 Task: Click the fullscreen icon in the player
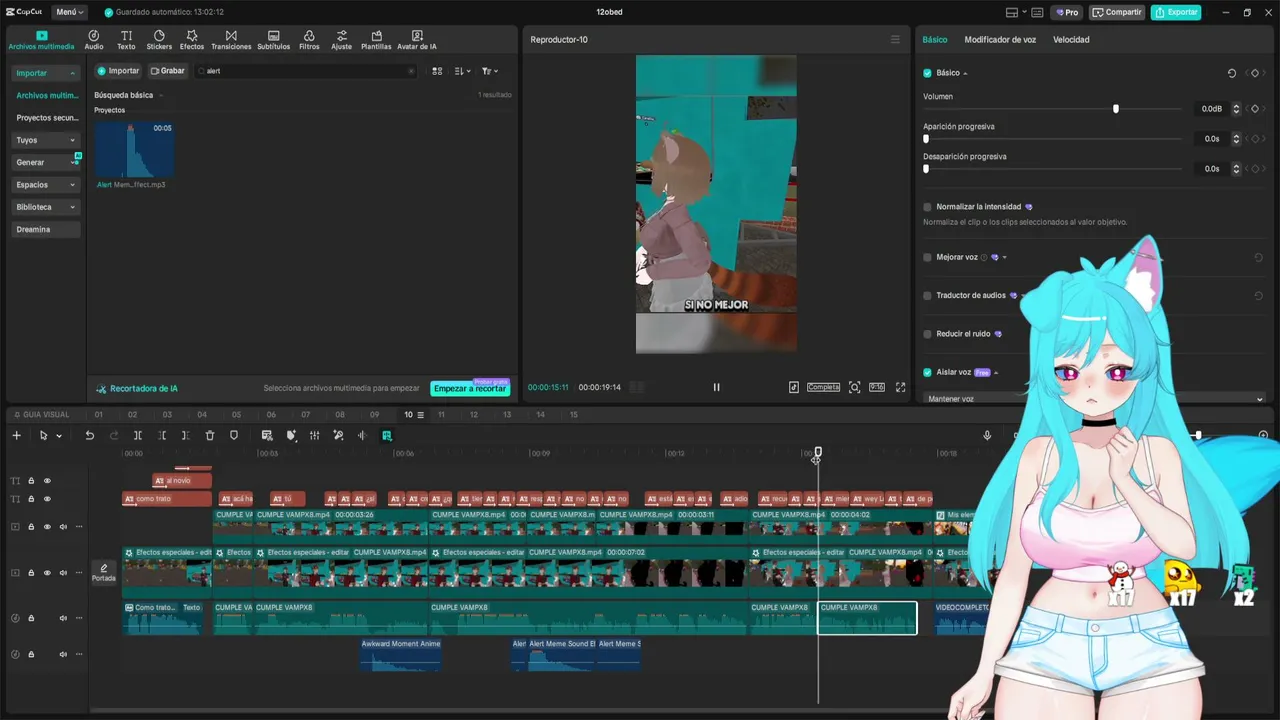coord(900,387)
